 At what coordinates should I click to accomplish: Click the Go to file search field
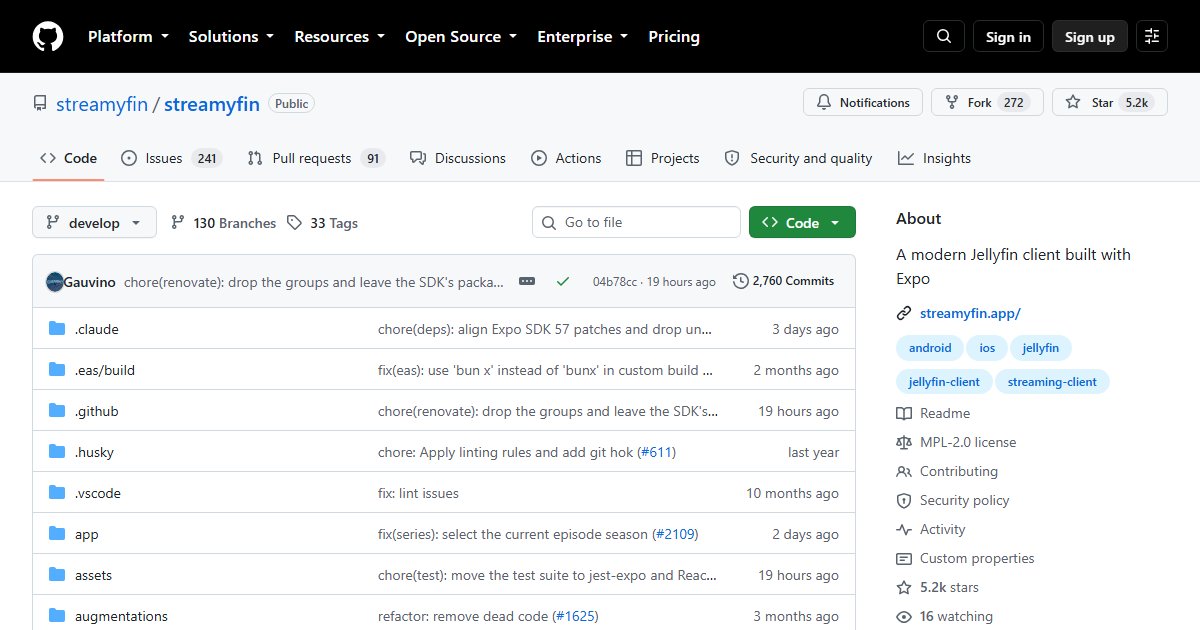pyautogui.click(x=636, y=222)
